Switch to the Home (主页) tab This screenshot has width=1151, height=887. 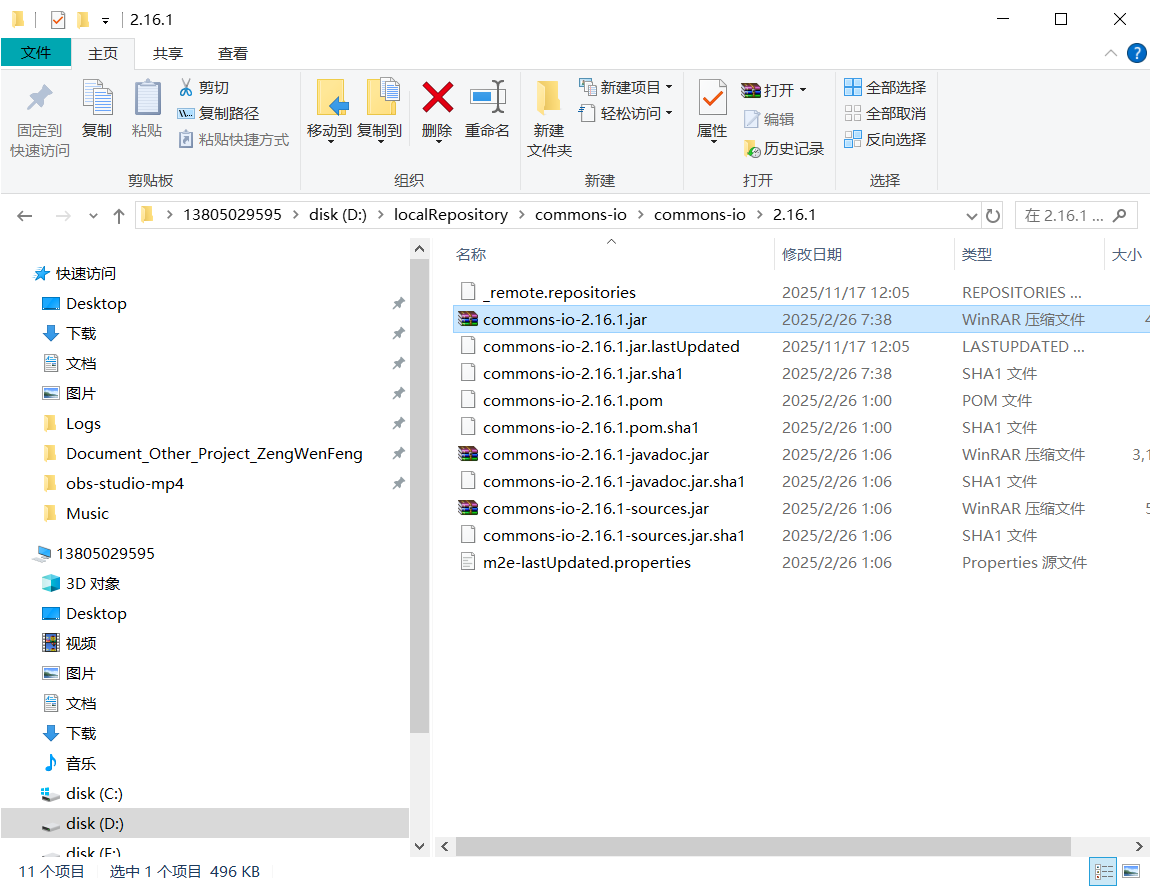pos(103,54)
